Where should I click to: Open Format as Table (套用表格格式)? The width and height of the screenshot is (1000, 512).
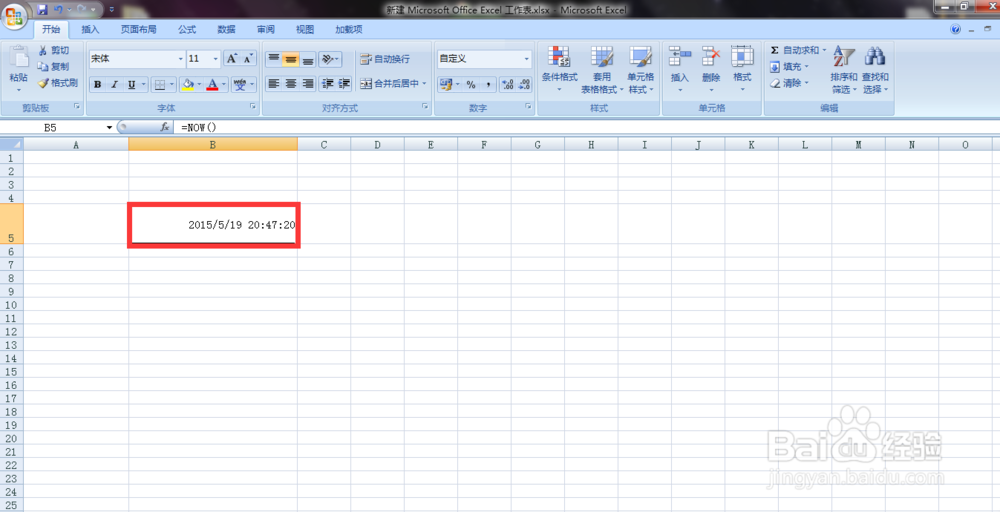[601, 69]
